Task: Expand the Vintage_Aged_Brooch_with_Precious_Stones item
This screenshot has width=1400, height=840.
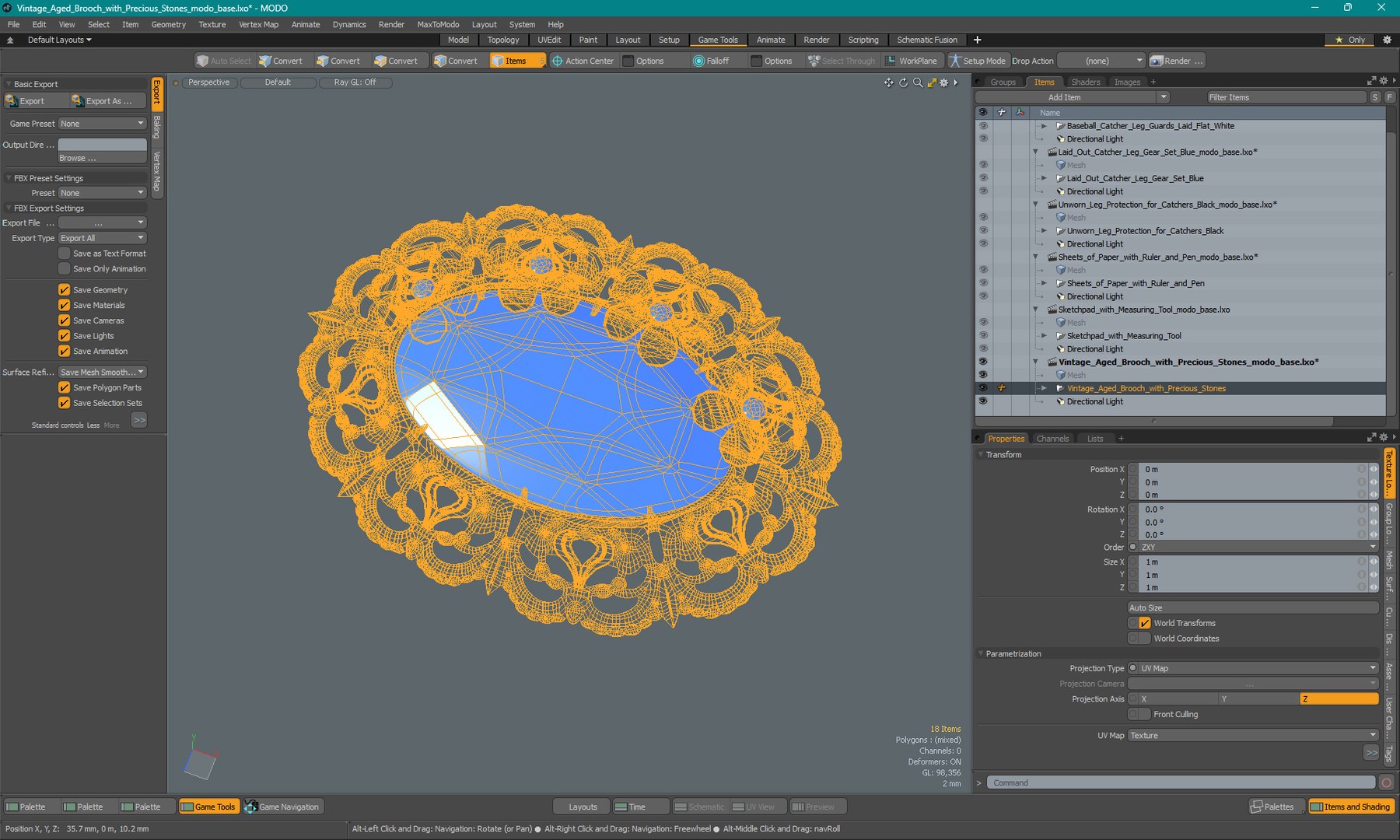Action: tap(1044, 388)
